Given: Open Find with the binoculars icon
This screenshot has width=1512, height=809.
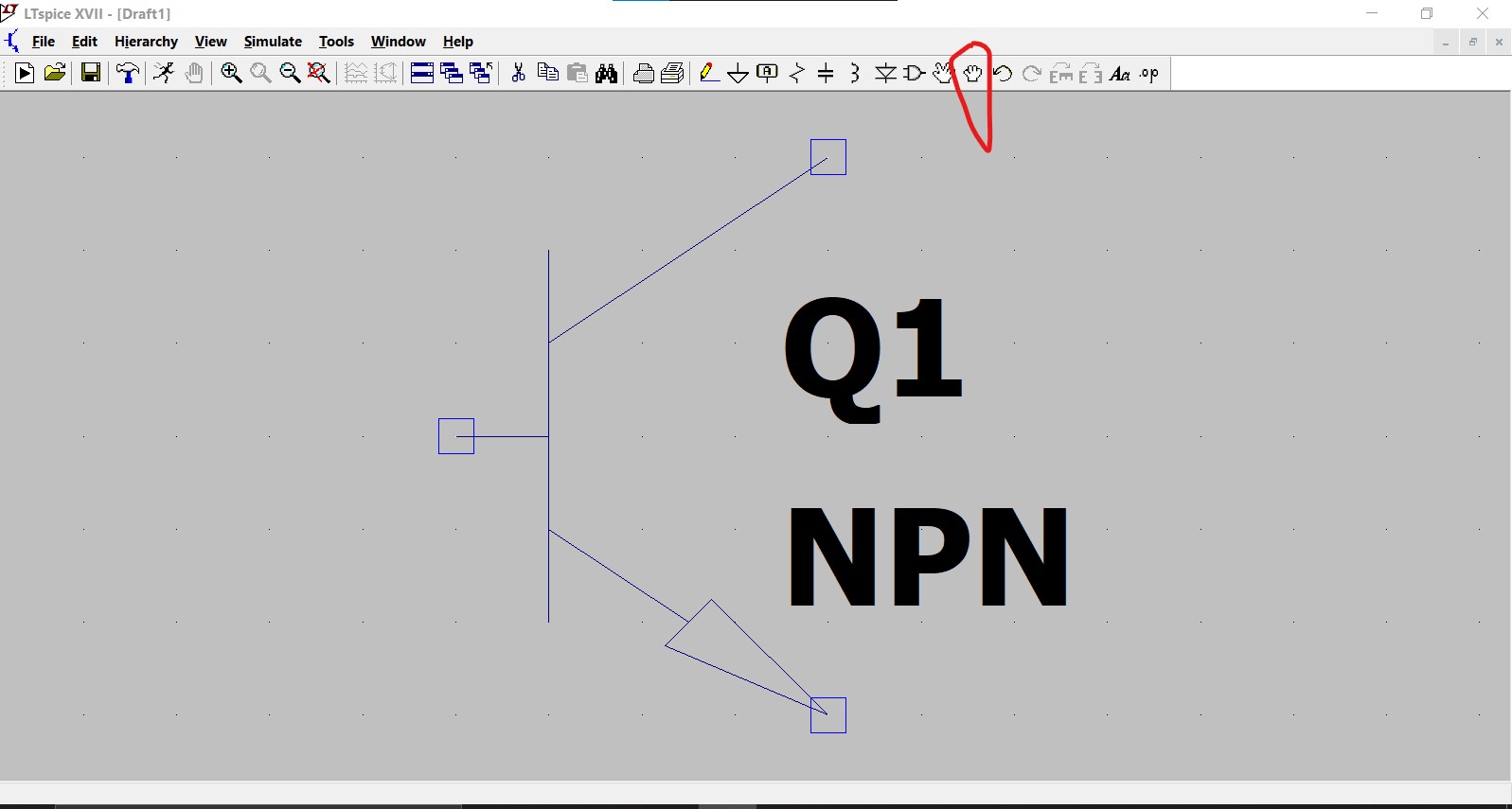Looking at the screenshot, I should point(607,74).
